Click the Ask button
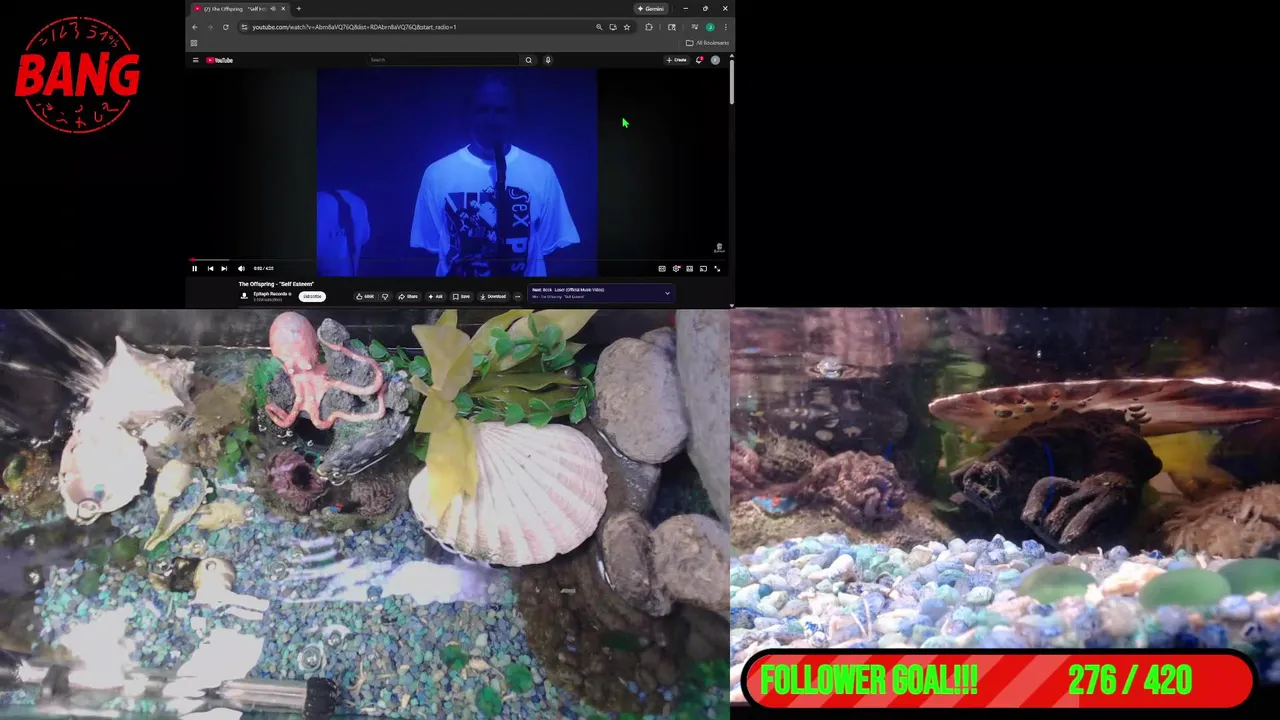Screen dimensions: 1280x720 tap(435, 296)
